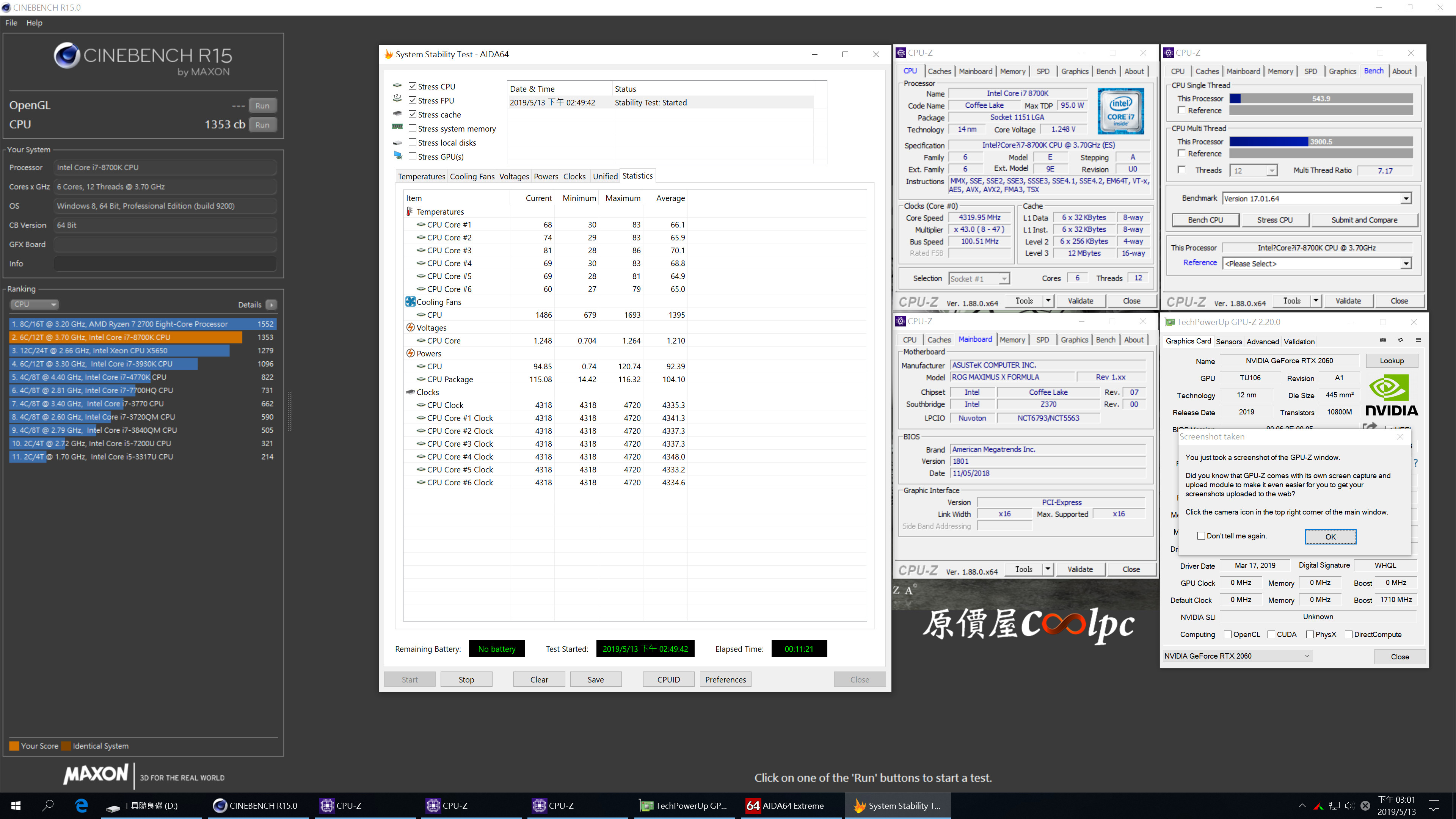Click the Cooling Fans category icon
This screenshot has height=819, width=1456.
(410, 302)
